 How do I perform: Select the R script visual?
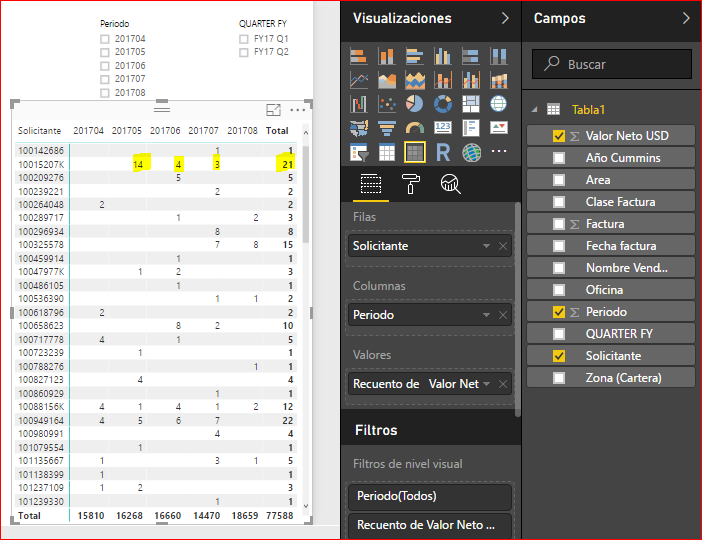[x=443, y=152]
